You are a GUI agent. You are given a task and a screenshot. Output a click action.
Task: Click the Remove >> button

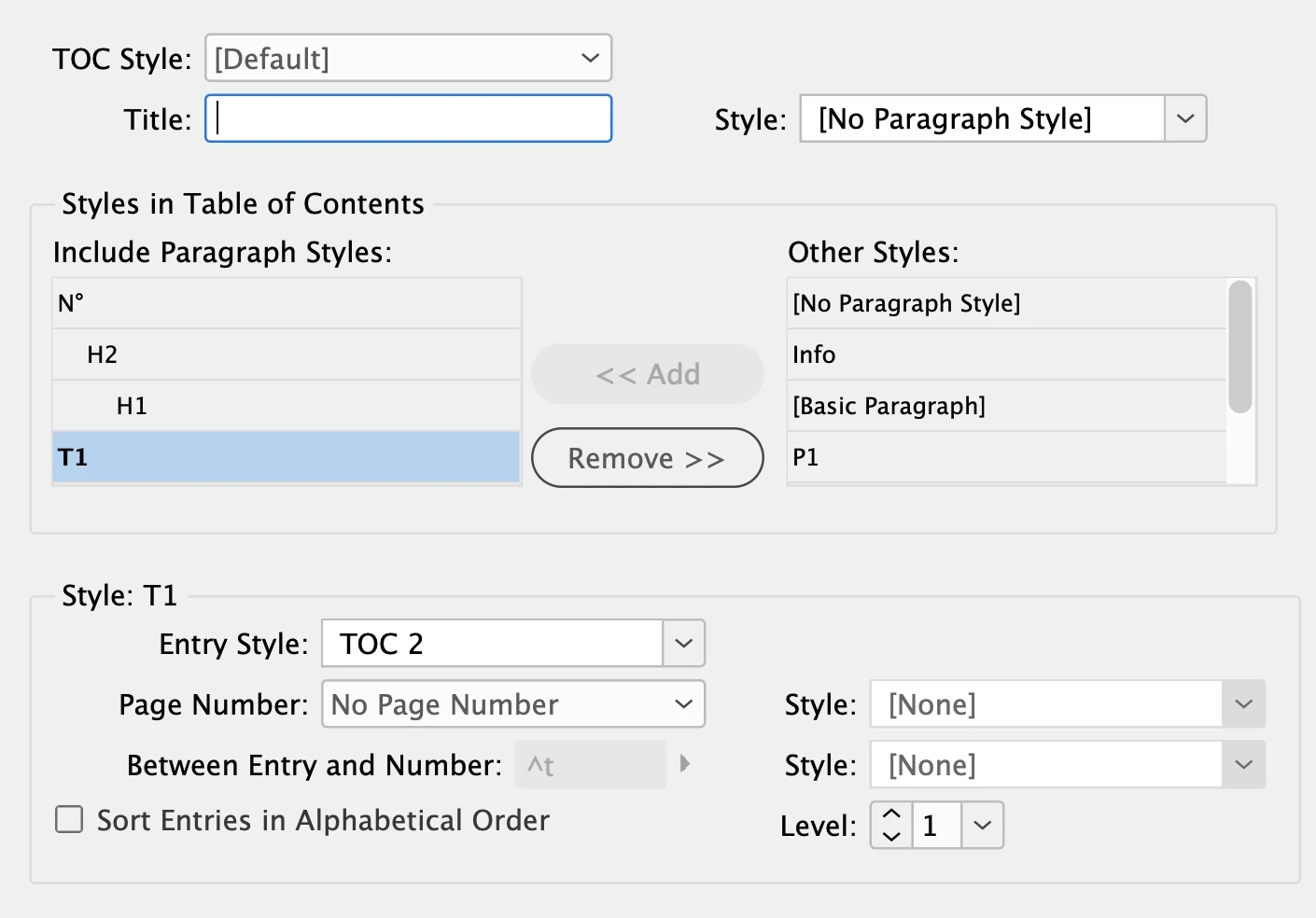647,458
